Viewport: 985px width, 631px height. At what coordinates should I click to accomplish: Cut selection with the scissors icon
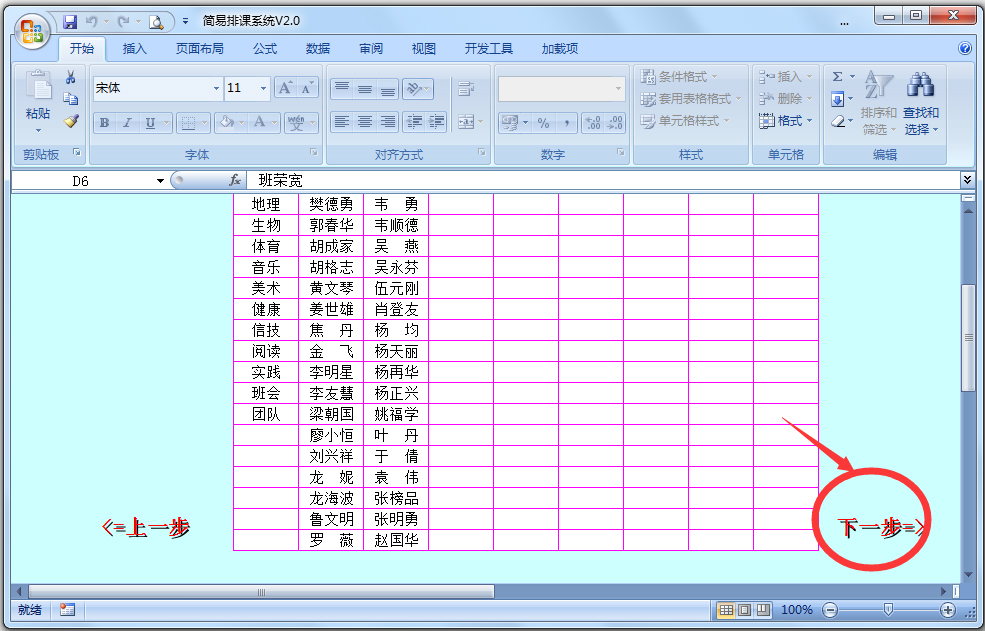tap(70, 77)
